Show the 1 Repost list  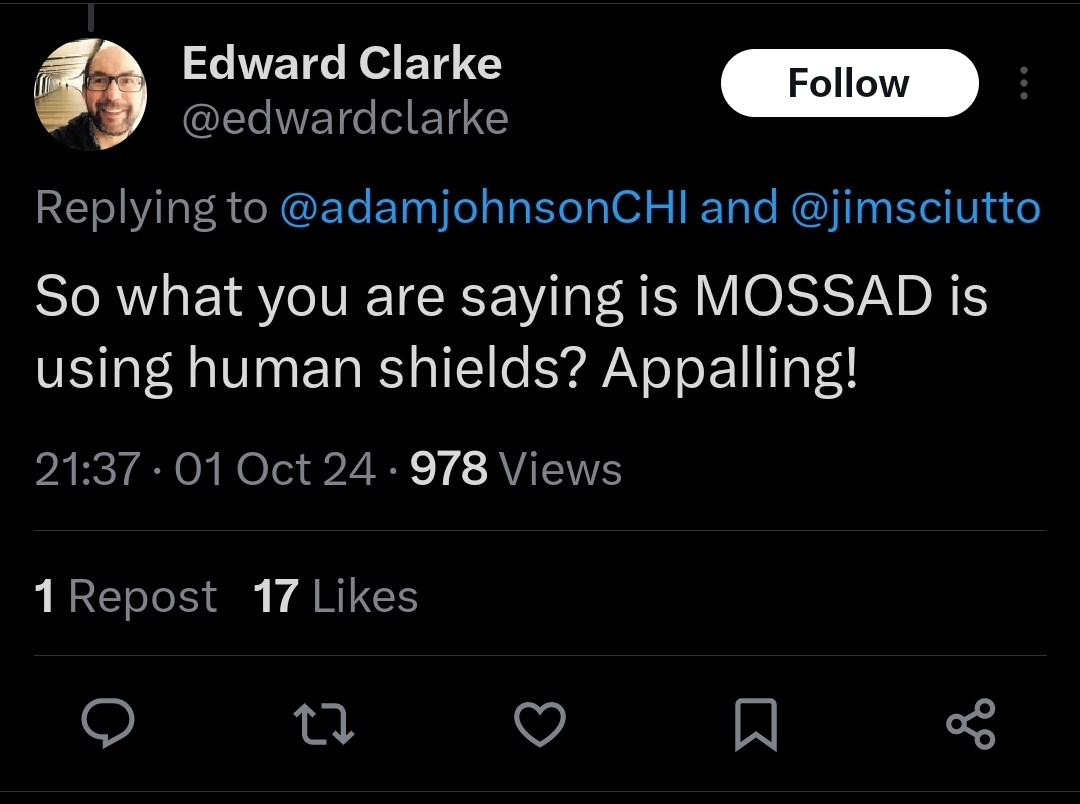point(125,596)
